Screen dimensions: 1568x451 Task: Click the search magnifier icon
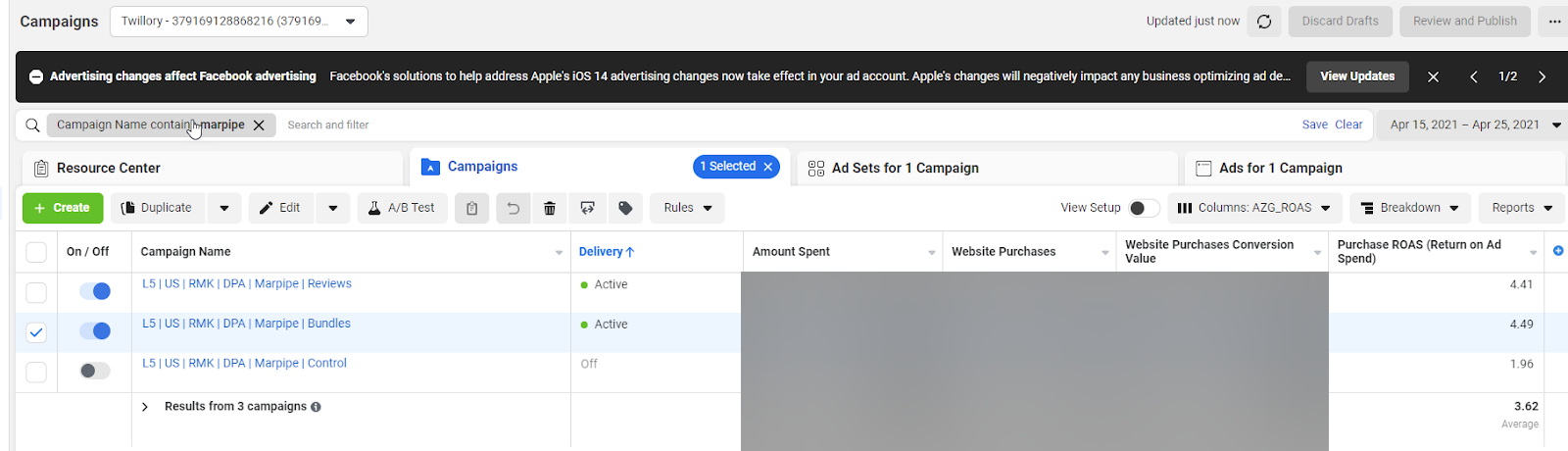tap(32, 125)
